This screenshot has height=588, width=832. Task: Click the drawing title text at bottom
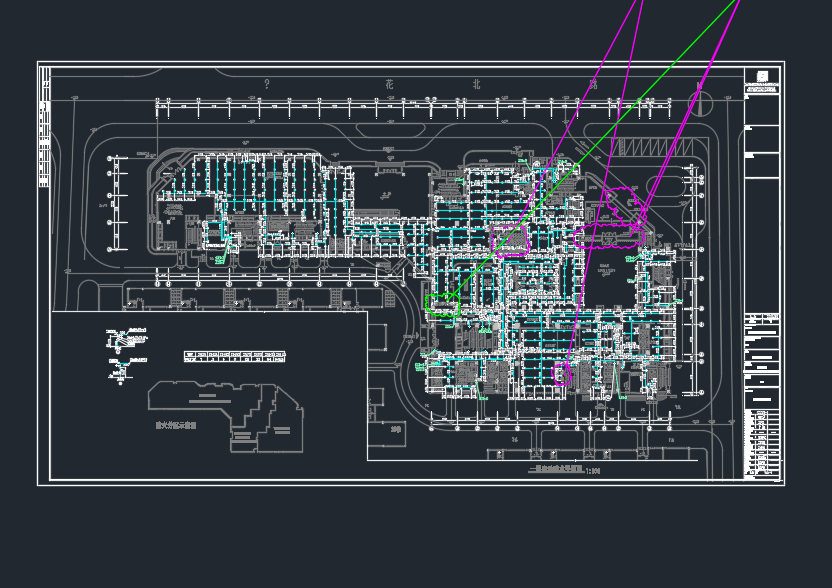click(567, 468)
